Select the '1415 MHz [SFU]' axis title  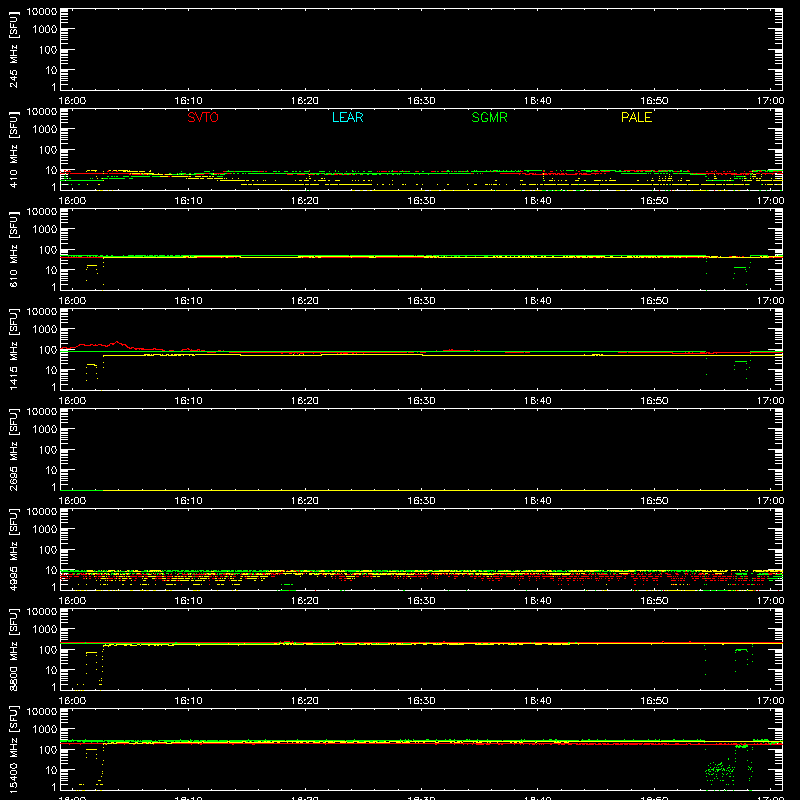13,349
